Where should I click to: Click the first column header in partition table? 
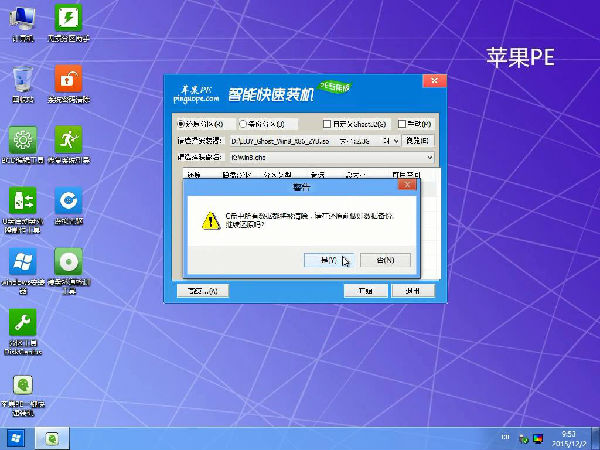pyautogui.click(x=194, y=175)
